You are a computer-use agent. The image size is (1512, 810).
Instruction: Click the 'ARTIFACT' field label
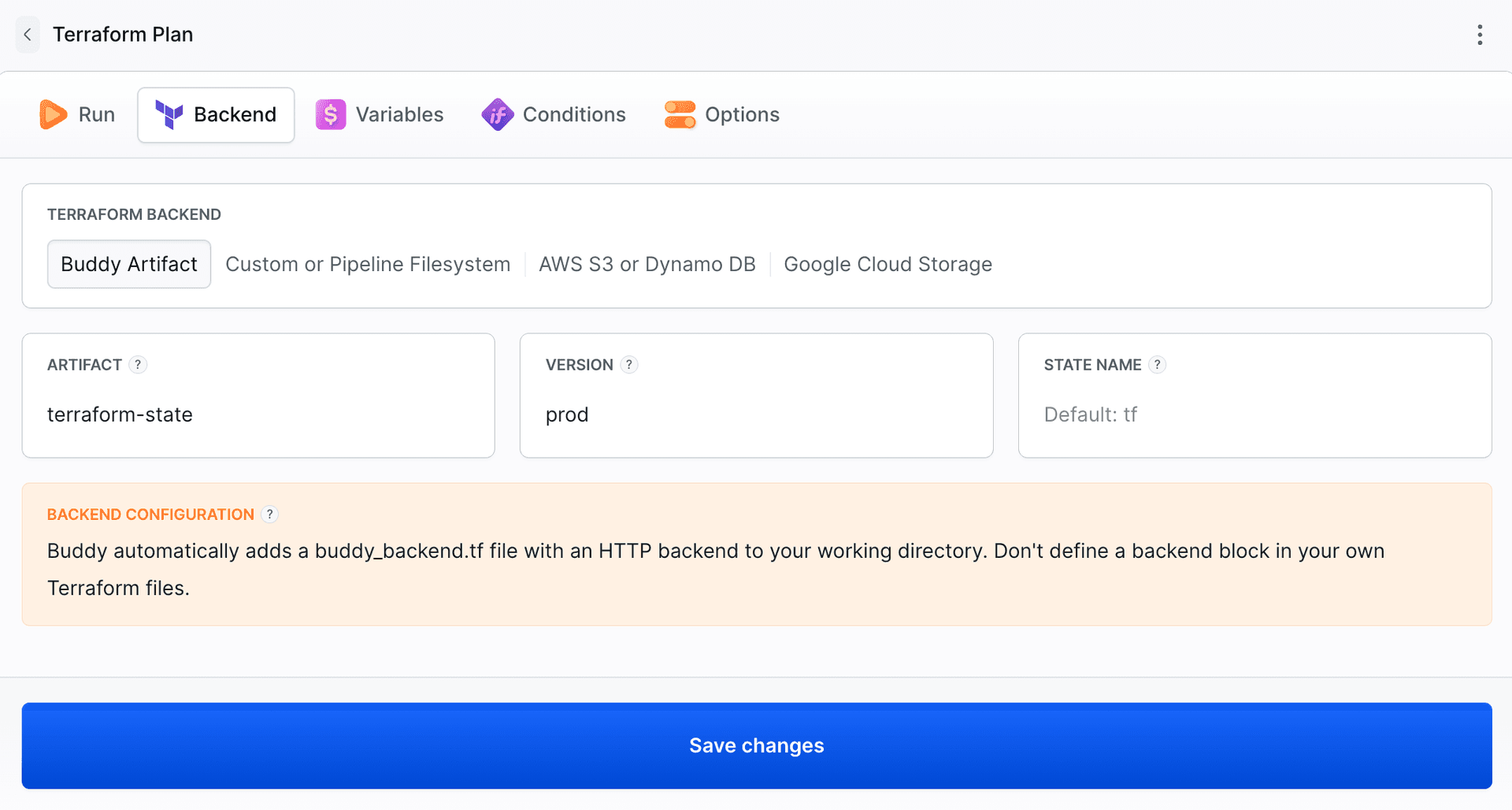point(84,365)
